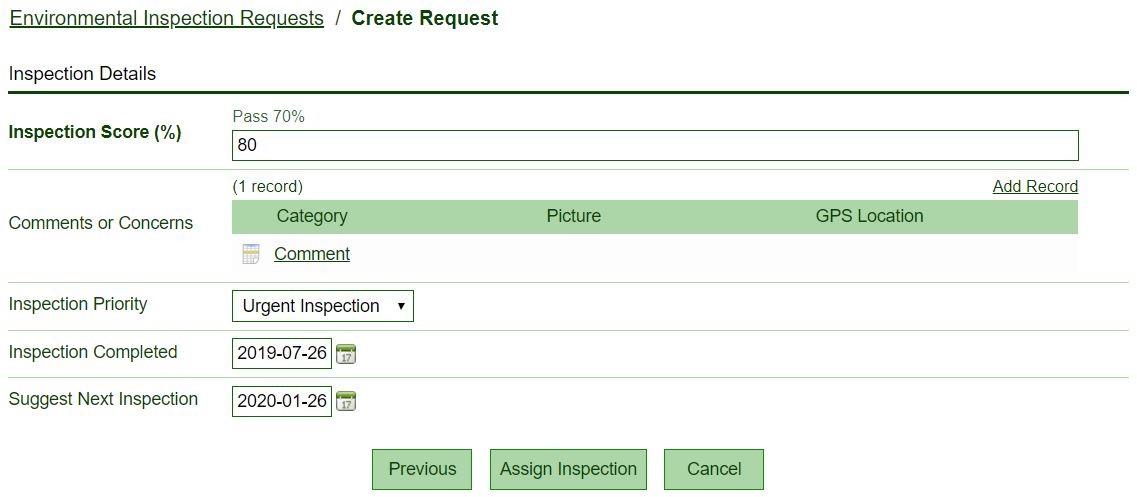This screenshot has width=1137, height=497.
Task: Click the Urgent Inspection dropdown arrow
Action: 401,306
